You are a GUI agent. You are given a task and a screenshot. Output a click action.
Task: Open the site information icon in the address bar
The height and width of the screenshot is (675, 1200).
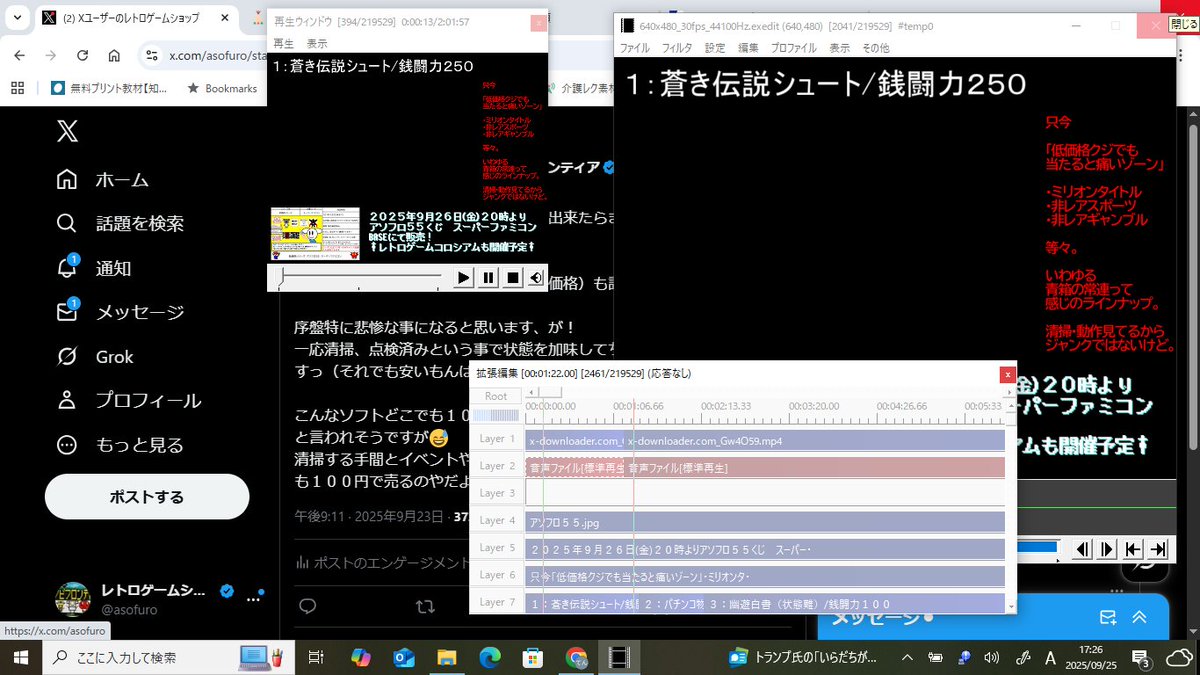pos(151,56)
